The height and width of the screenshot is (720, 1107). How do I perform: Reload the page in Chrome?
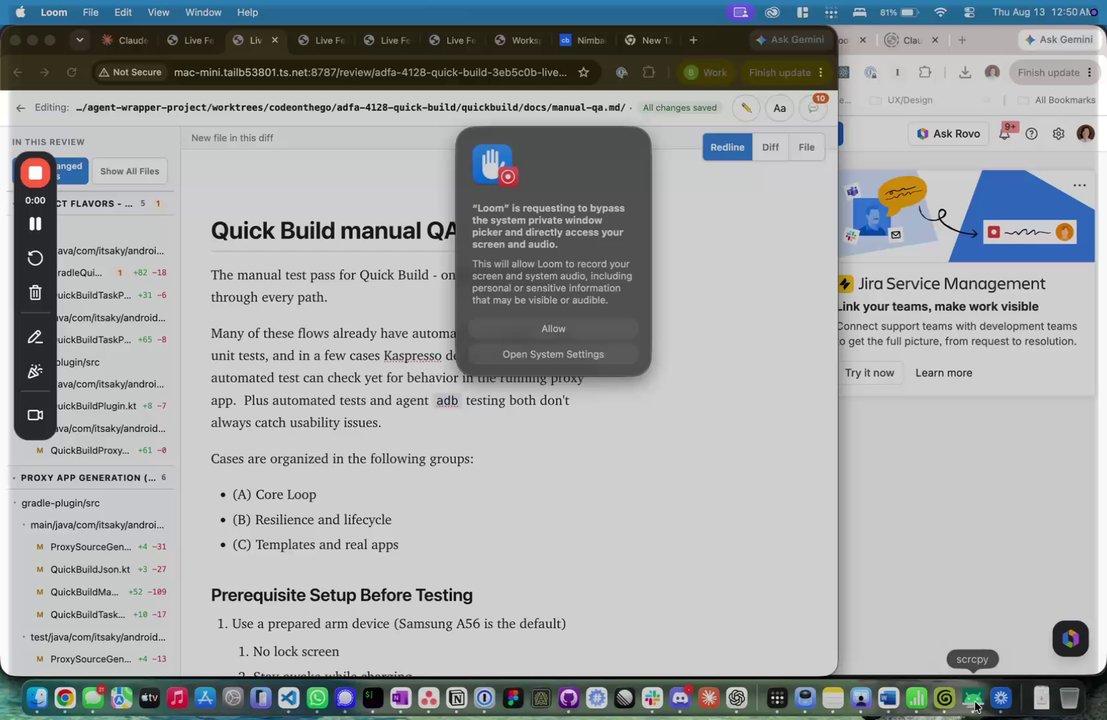71,72
